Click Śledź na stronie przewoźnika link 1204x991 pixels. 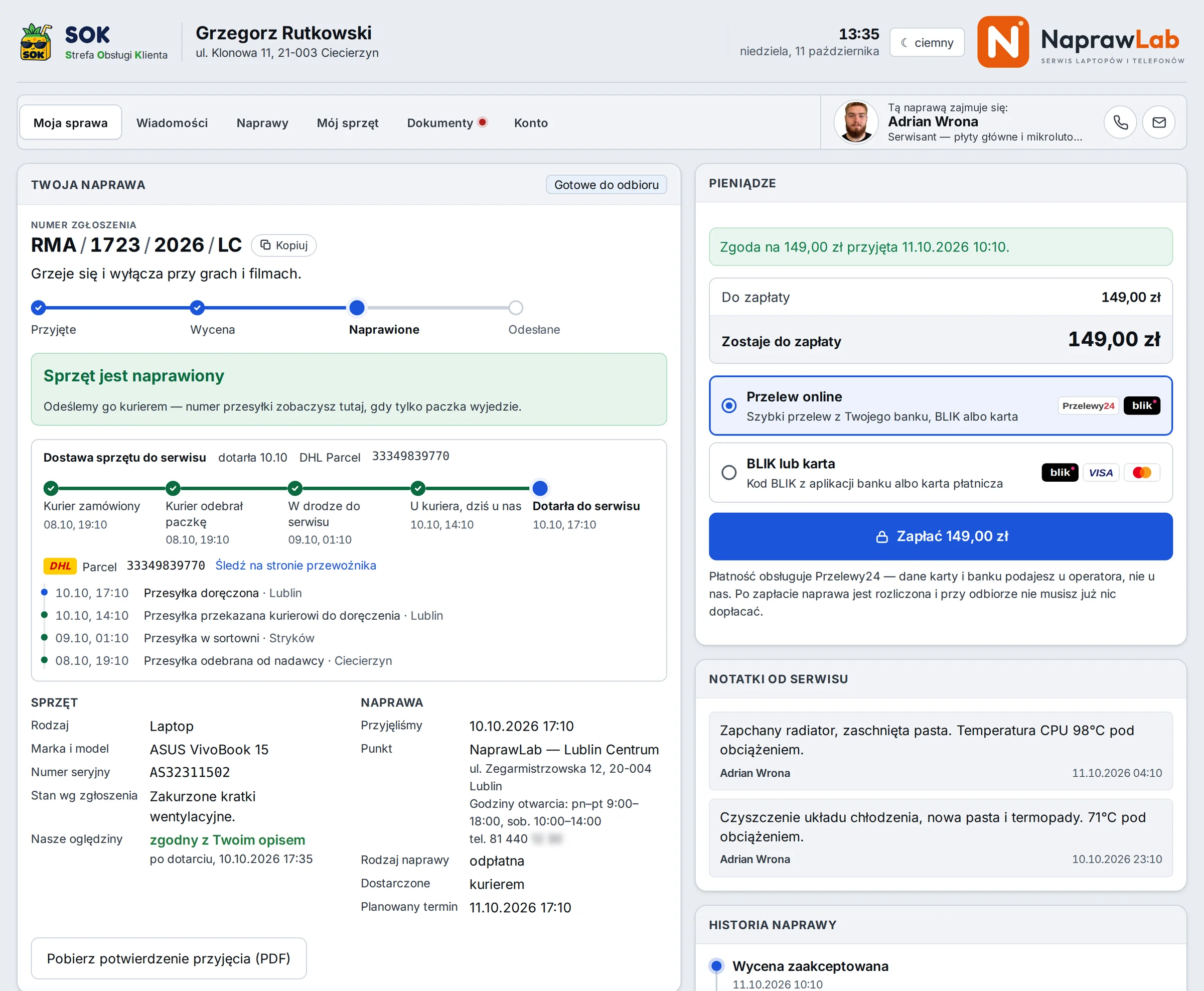pyautogui.click(x=295, y=565)
